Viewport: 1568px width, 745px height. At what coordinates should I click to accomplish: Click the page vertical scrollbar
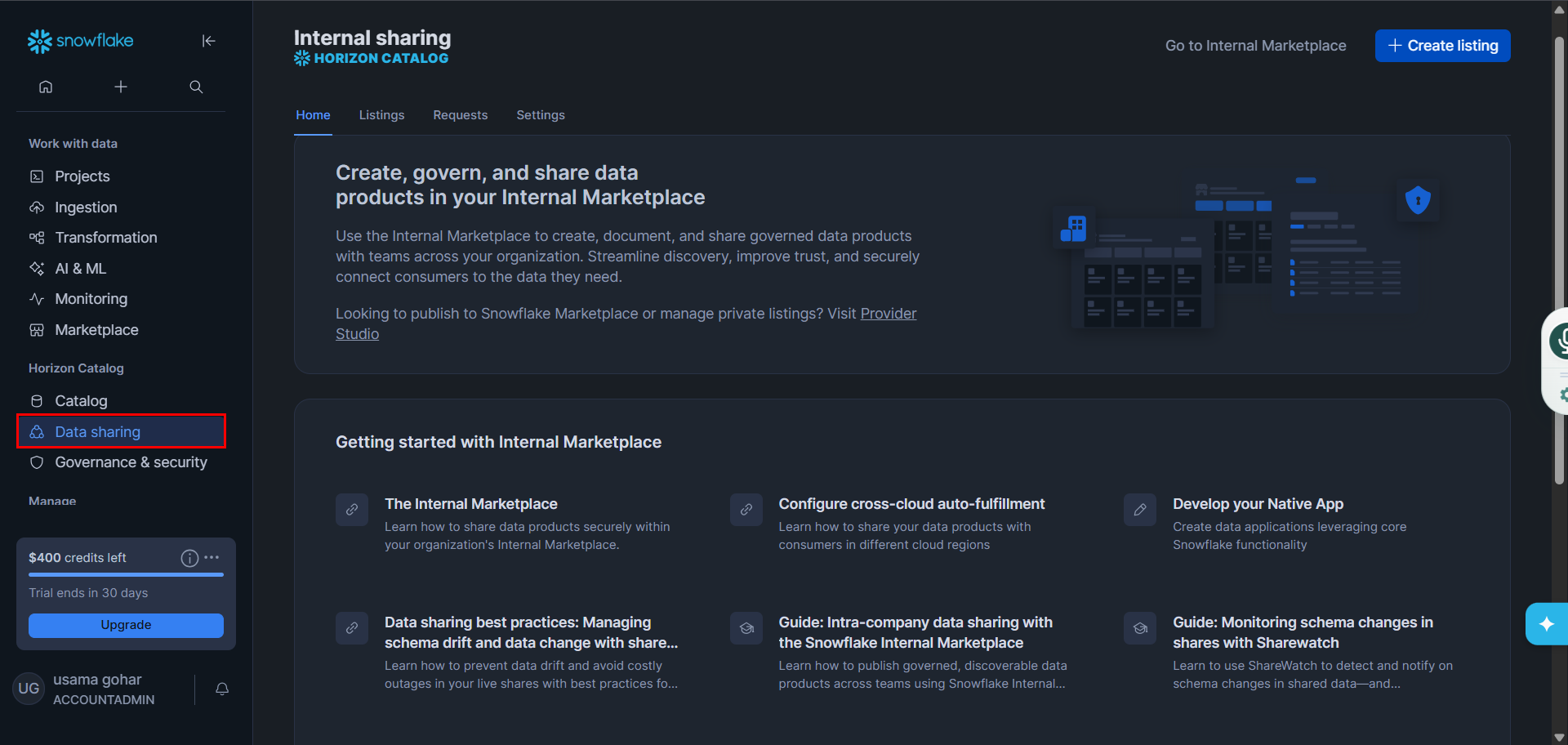[x=1559, y=261]
